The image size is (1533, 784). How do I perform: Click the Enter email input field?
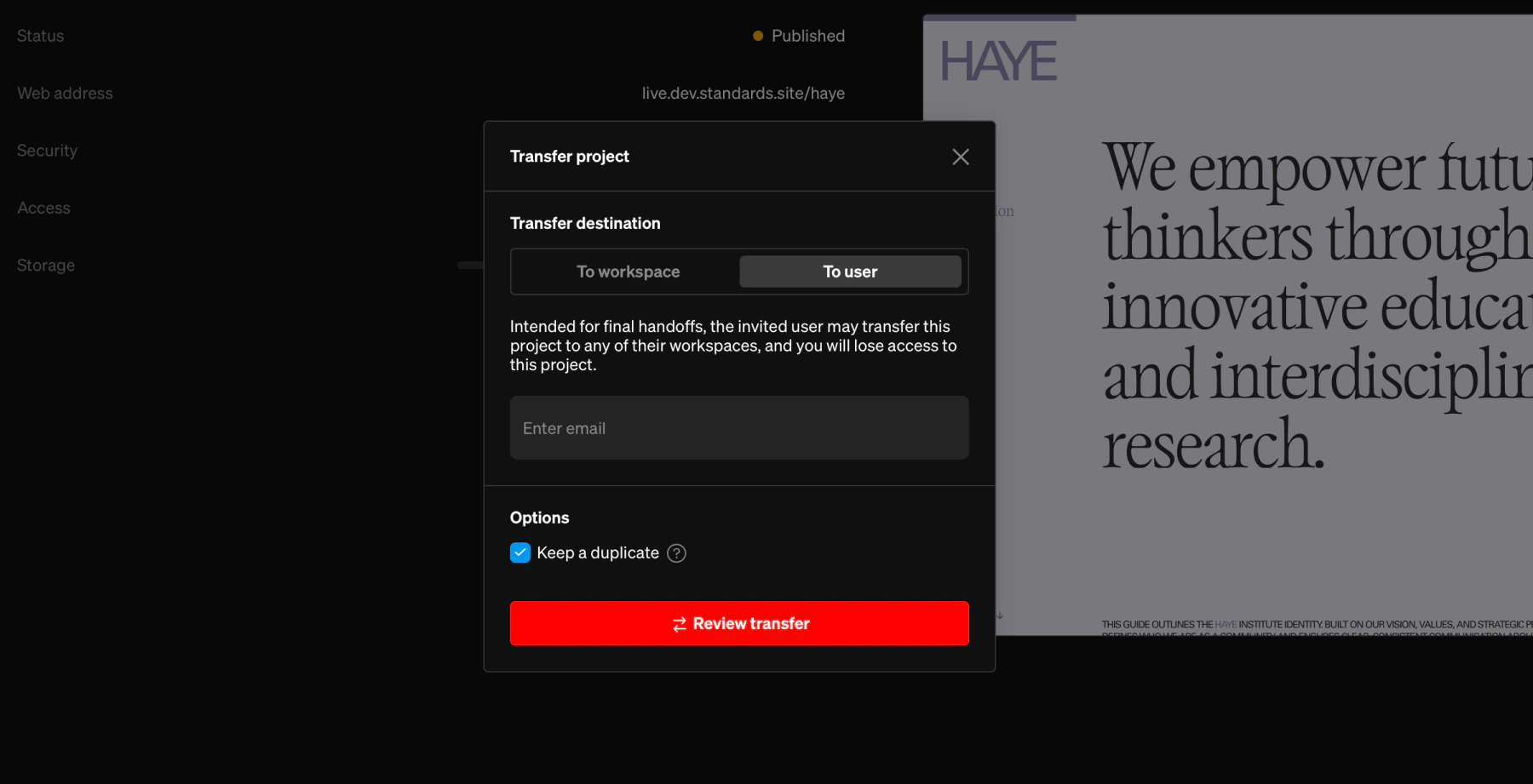click(738, 427)
